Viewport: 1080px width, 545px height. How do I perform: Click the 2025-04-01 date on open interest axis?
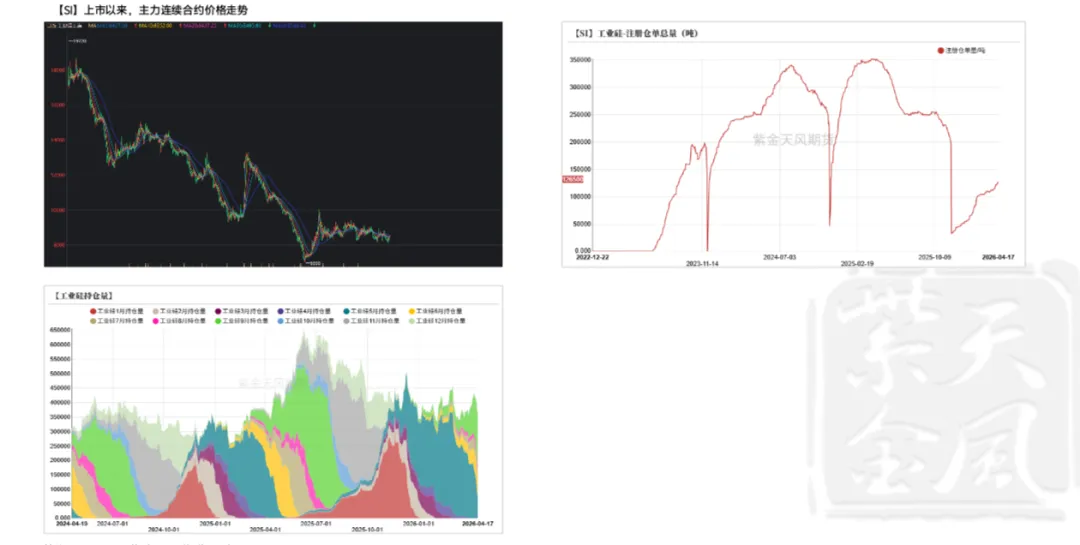[265, 529]
